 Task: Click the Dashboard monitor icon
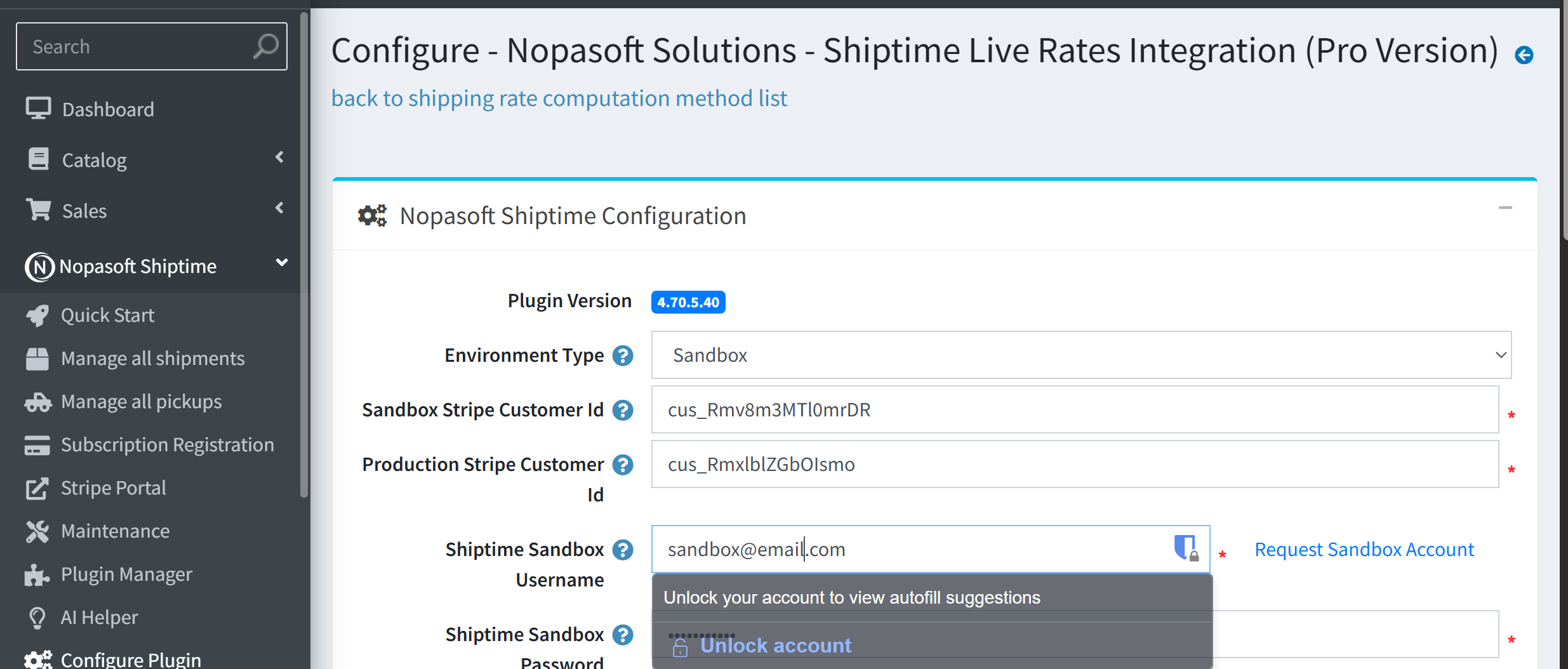coord(38,109)
